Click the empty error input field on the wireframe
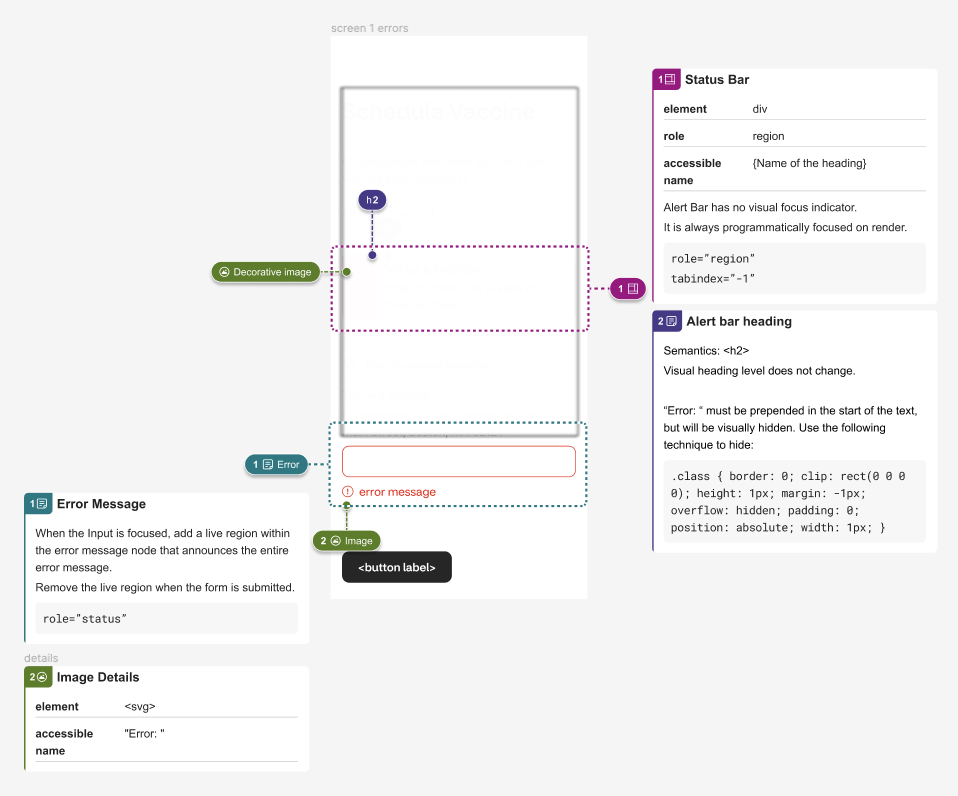Viewport: 958px width, 796px height. tap(458, 460)
